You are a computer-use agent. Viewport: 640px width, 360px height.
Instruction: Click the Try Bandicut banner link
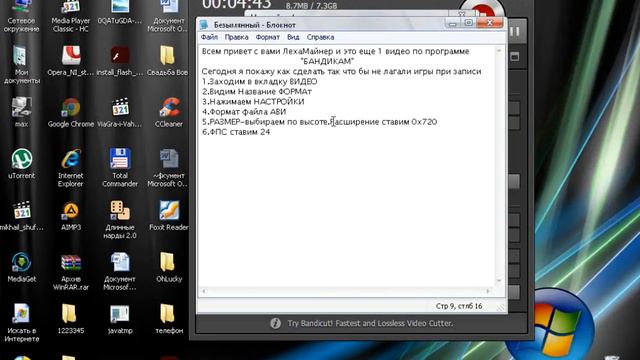point(370,323)
